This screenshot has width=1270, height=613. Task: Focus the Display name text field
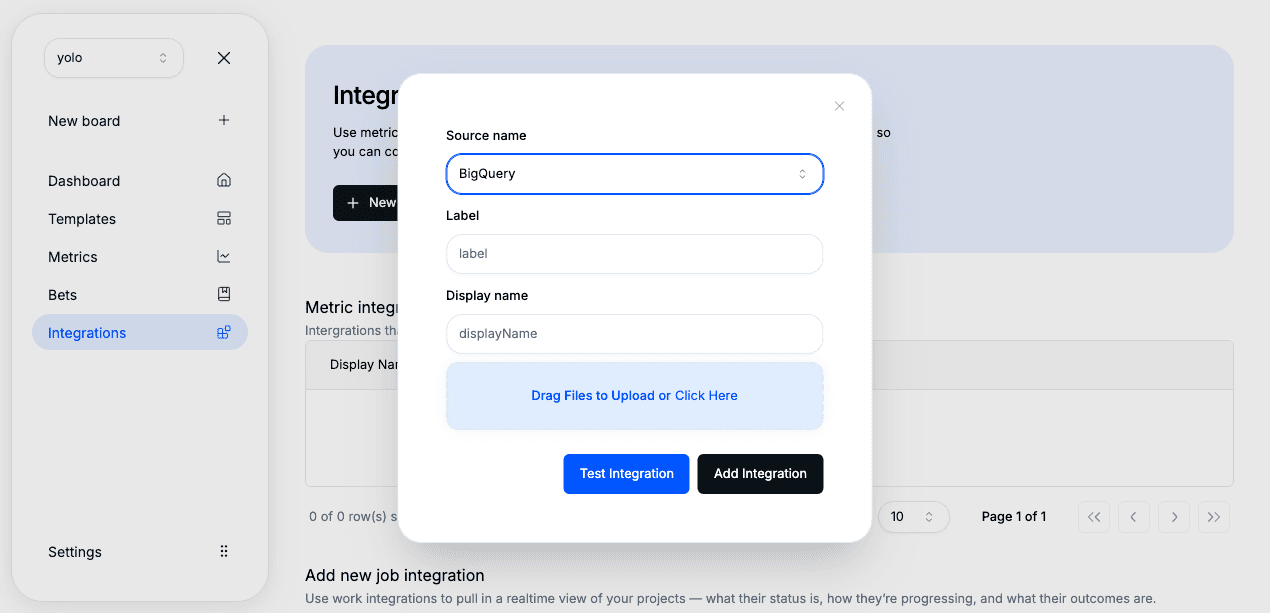click(x=634, y=334)
